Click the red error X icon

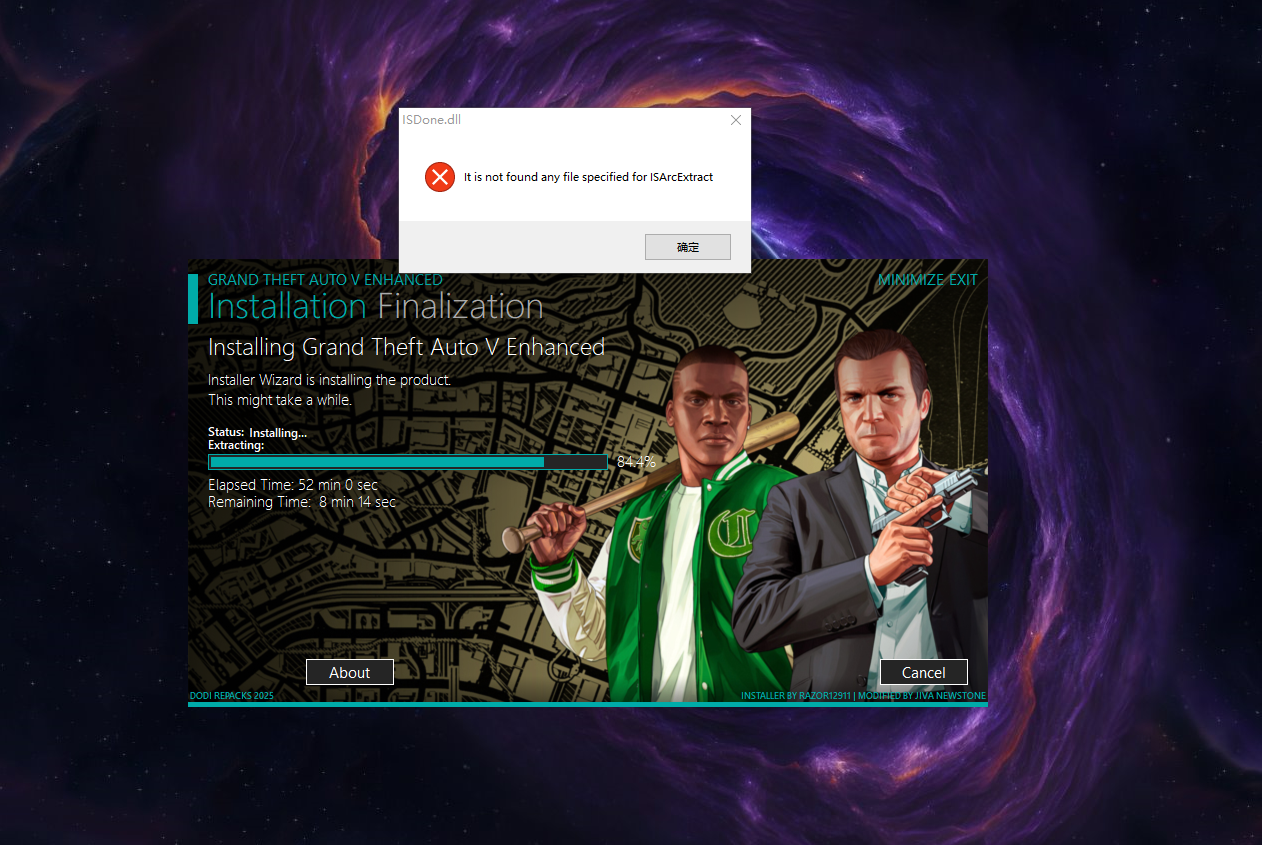tap(440, 177)
